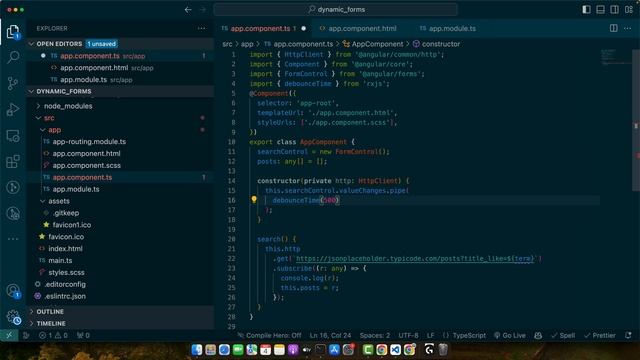640x360 pixels.
Task: Open the Source Control view
Action: click(x=13, y=83)
